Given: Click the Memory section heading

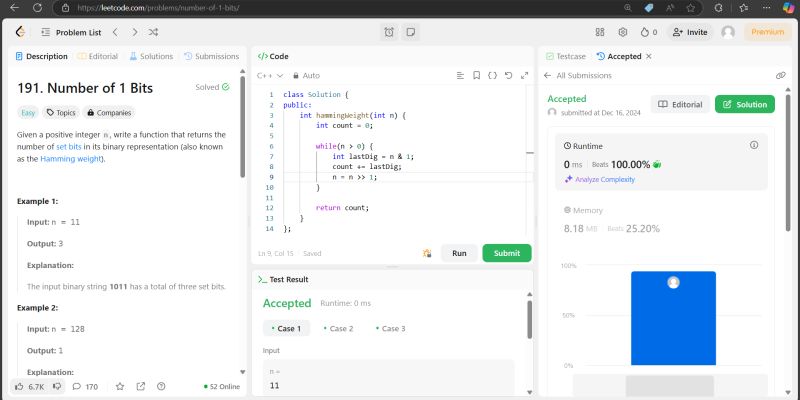Looking at the screenshot, I should [x=583, y=210].
